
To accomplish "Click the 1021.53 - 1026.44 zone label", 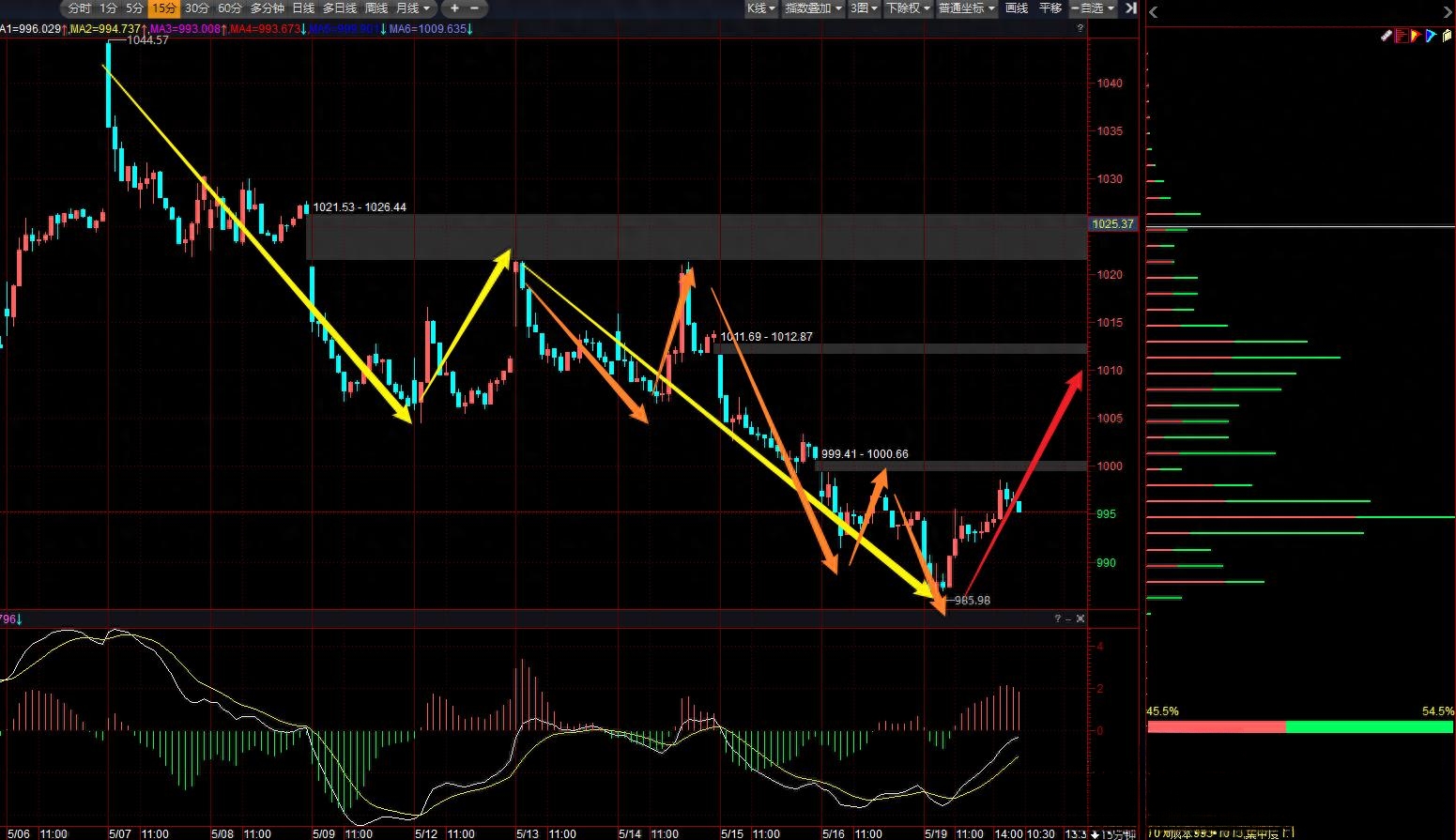I will (360, 207).
